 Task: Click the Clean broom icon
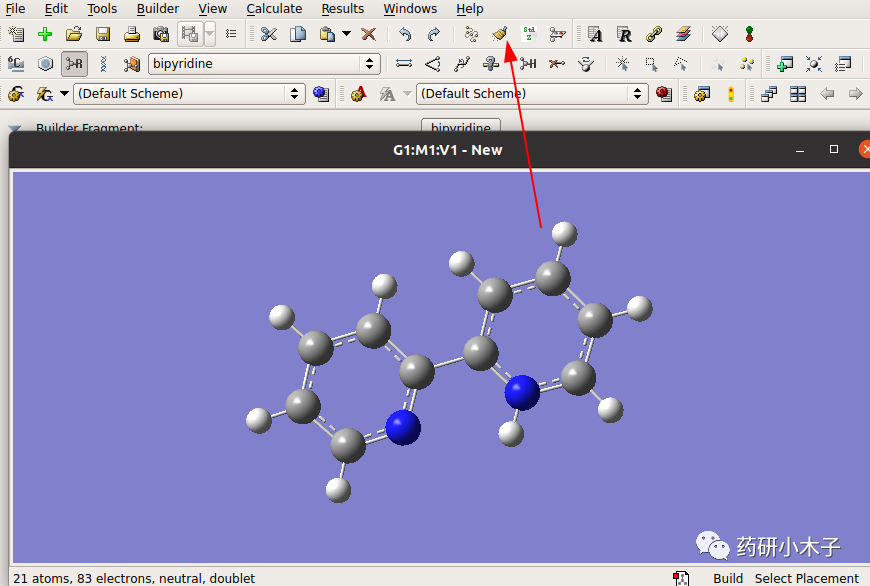click(x=499, y=34)
